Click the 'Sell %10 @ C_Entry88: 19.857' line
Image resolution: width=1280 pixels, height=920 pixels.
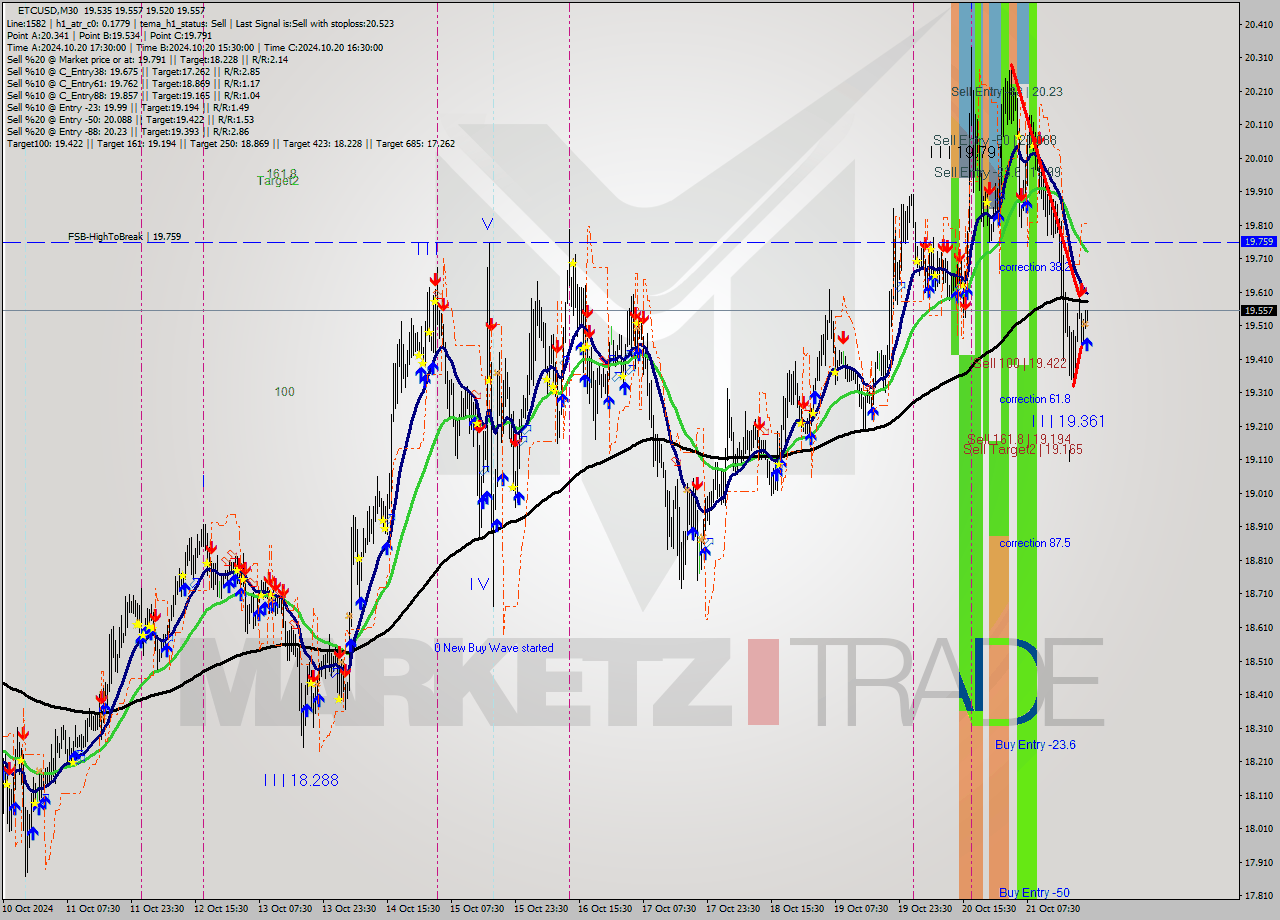132,95
